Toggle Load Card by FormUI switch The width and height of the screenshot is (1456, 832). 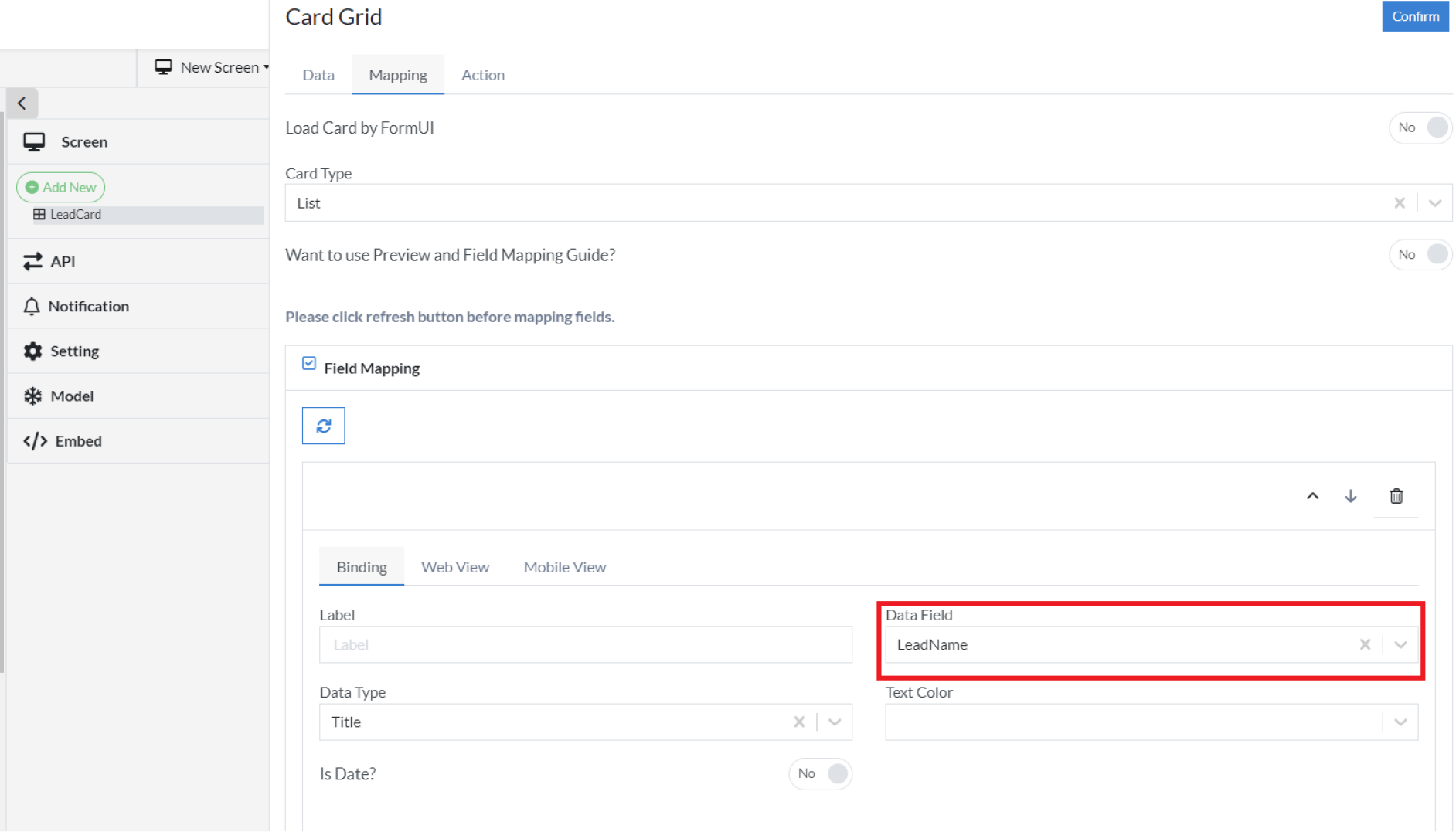(1420, 127)
